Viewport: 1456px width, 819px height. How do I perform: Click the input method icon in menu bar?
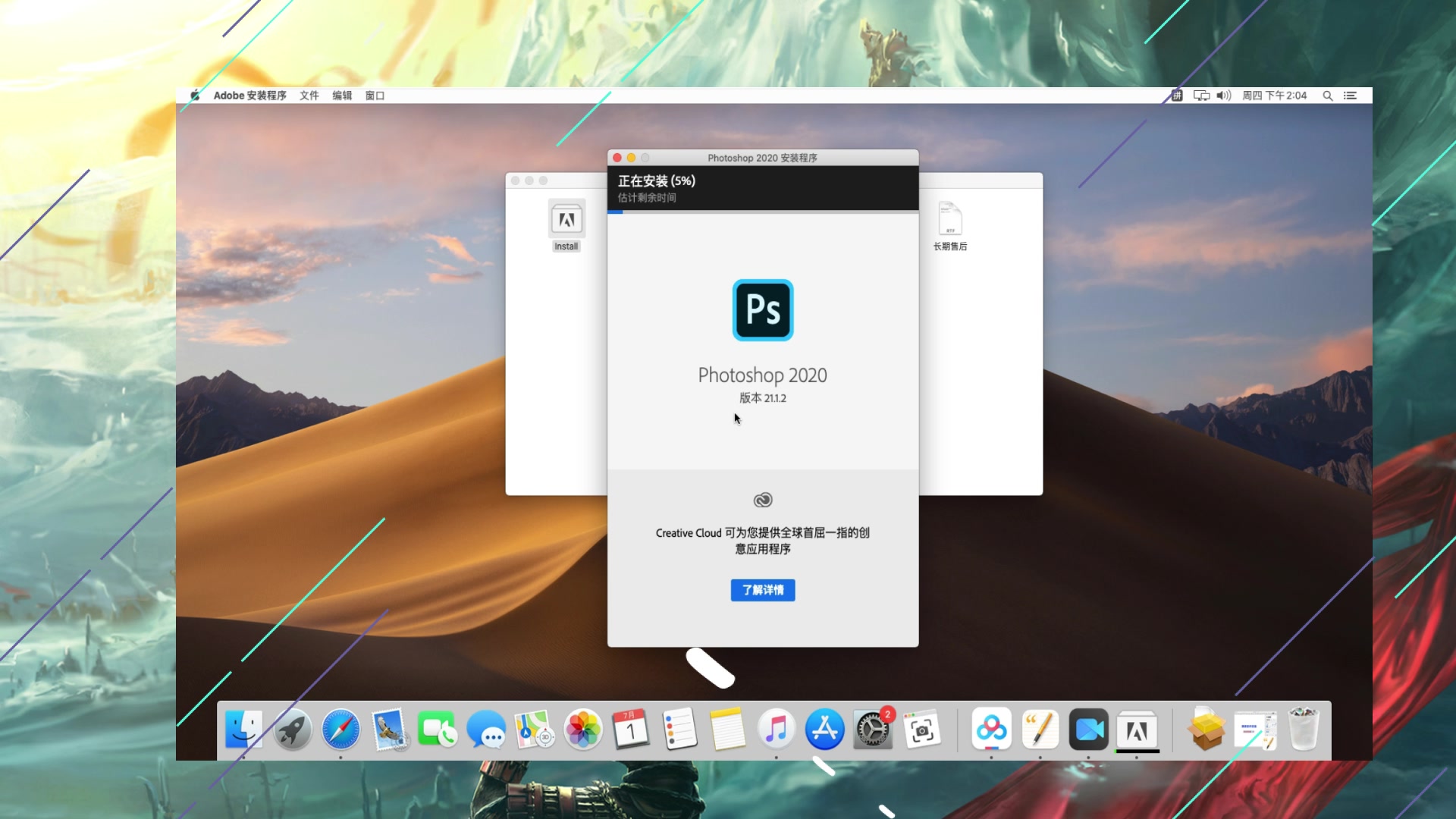pyautogui.click(x=1177, y=96)
